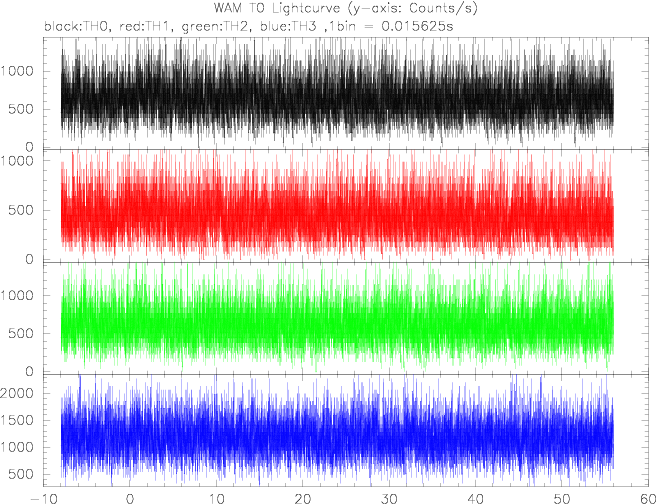Click the legend text "green:TH2"
Image resolution: width=657 pixels, height=504 pixels.
[x=214, y=26]
